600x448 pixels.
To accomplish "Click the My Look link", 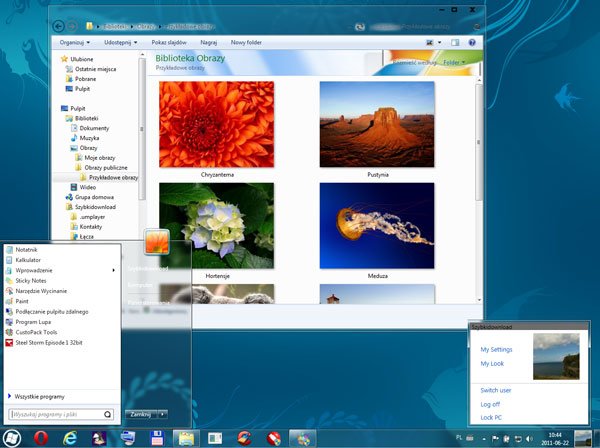I will [x=492, y=363].
